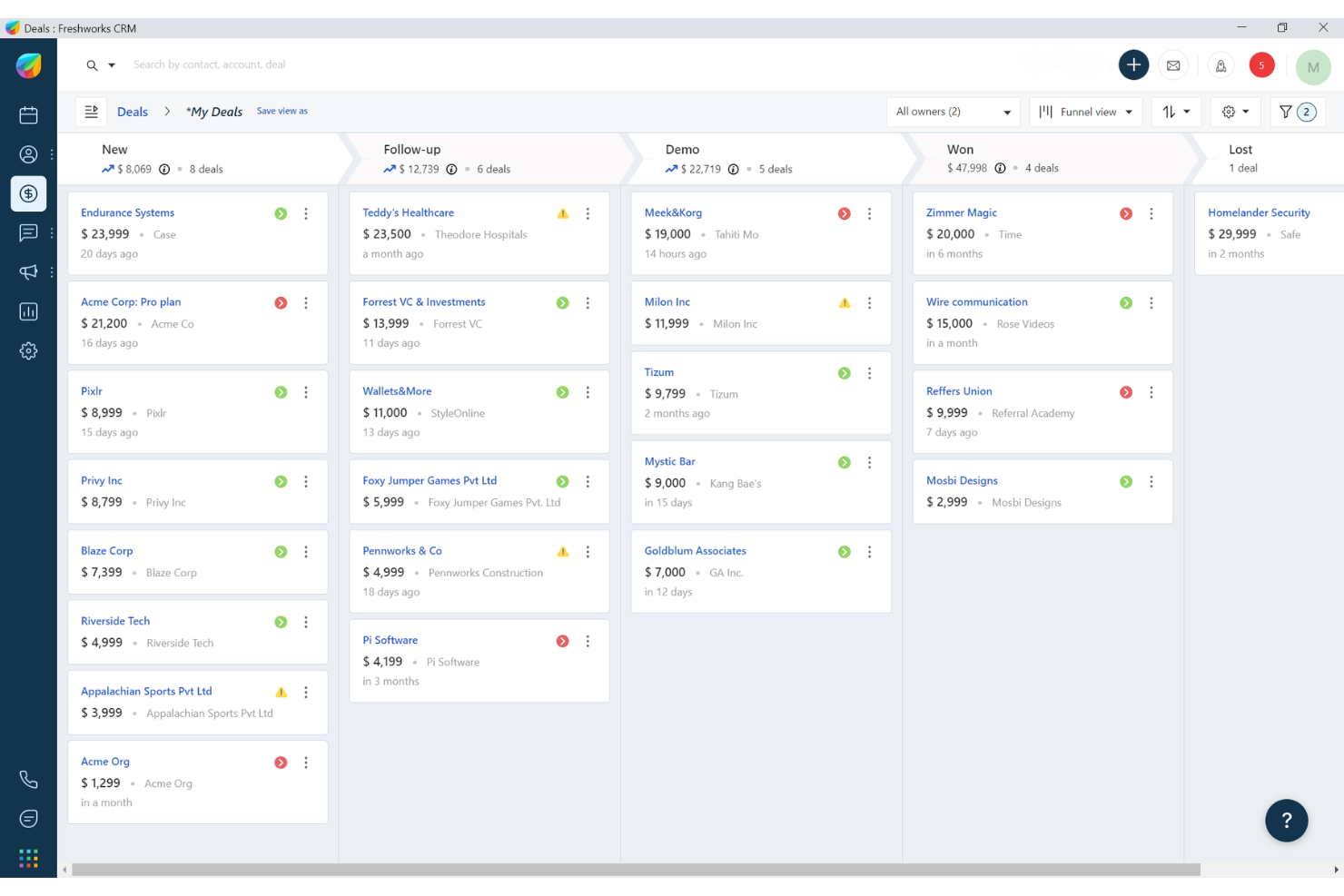Click the Save view as link

(x=282, y=110)
